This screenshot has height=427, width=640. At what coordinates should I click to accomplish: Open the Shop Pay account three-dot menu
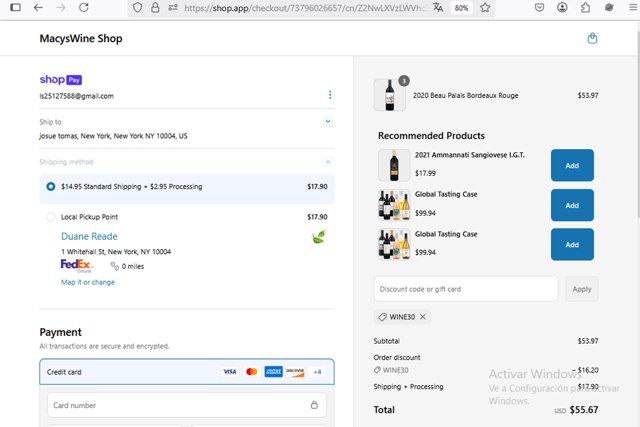coord(329,95)
